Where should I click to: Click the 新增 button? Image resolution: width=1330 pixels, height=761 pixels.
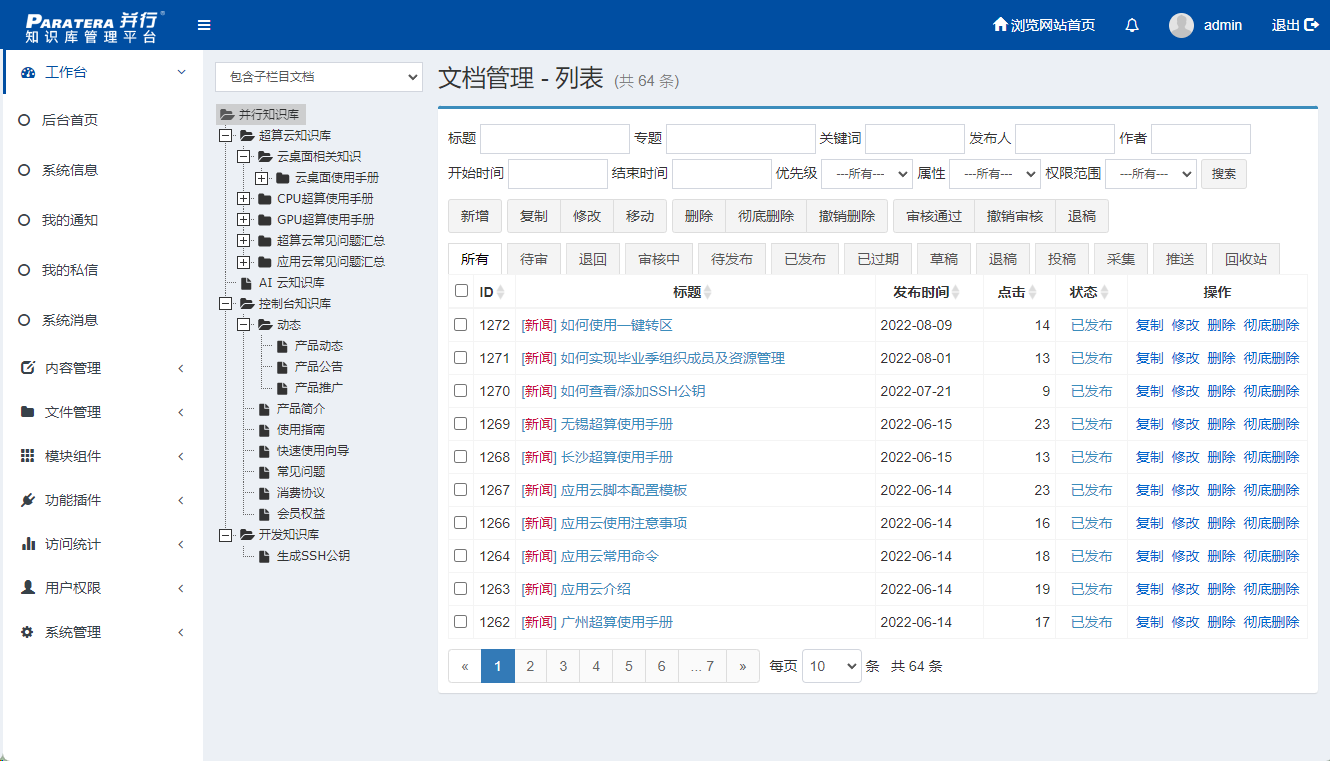point(475,216)
